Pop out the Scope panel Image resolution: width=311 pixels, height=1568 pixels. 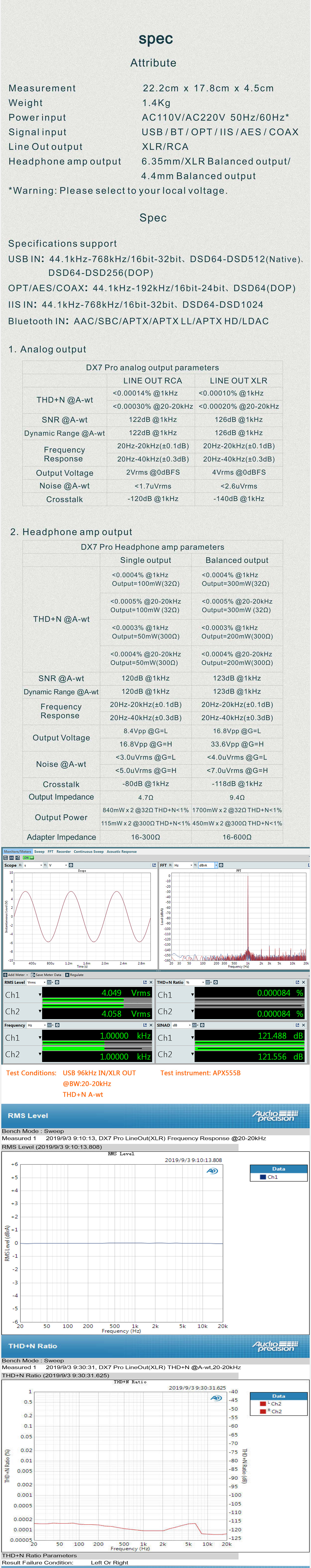click(154, 865)
